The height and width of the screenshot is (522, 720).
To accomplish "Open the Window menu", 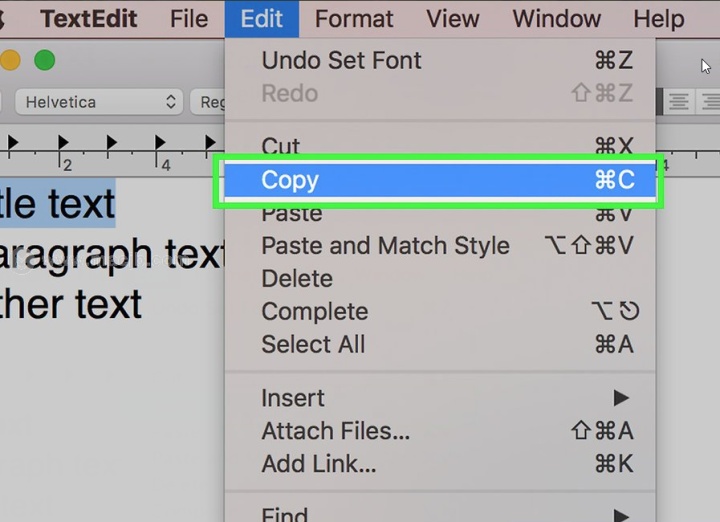I will click(x=557, y=19).
